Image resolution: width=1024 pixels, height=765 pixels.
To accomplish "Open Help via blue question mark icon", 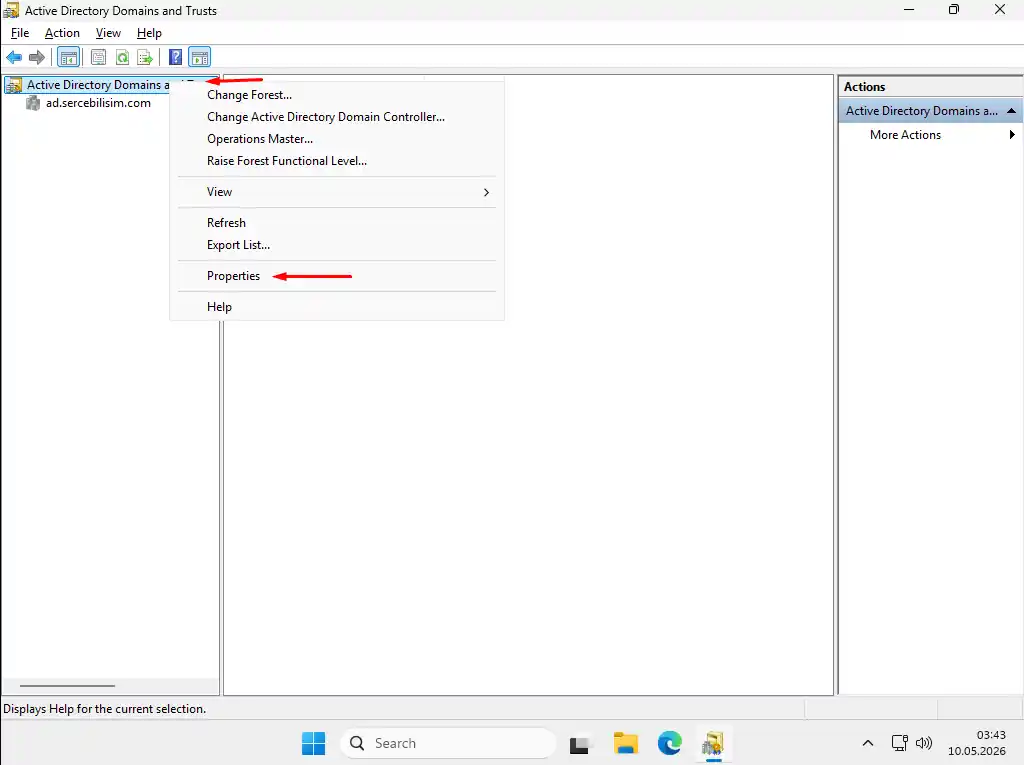I will pos(175,57).
